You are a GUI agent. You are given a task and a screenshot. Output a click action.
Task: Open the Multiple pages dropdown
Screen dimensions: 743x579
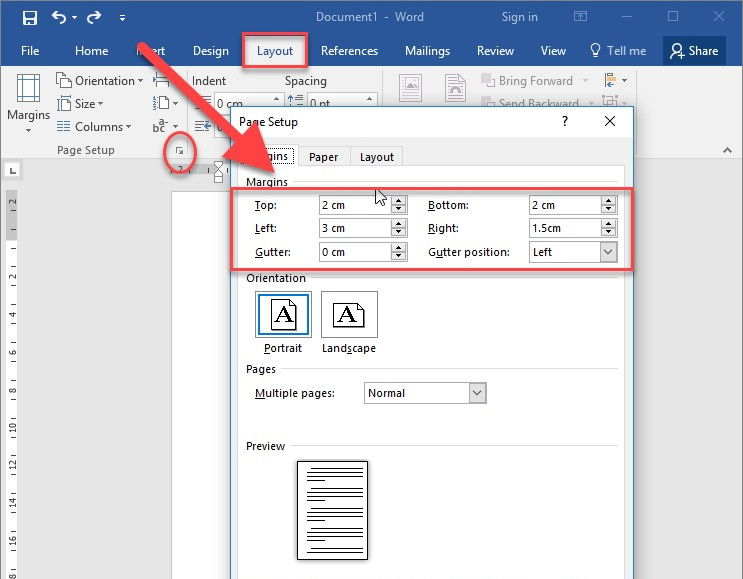tap(477, 393)
